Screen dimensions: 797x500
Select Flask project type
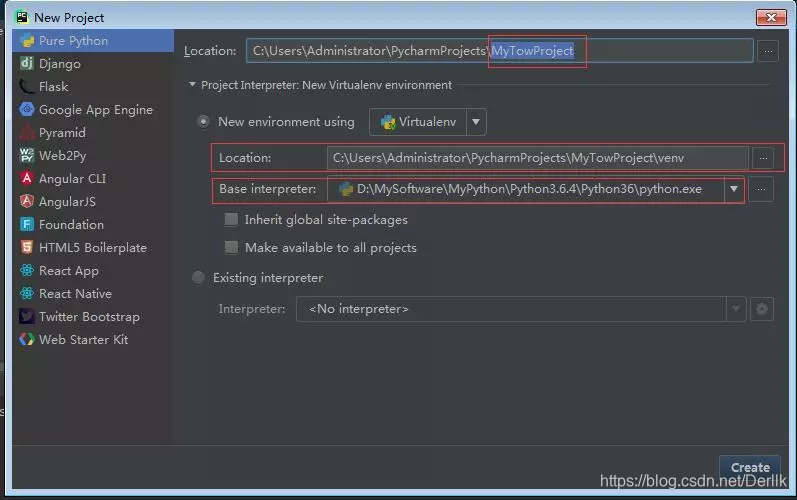pos(93,86)
